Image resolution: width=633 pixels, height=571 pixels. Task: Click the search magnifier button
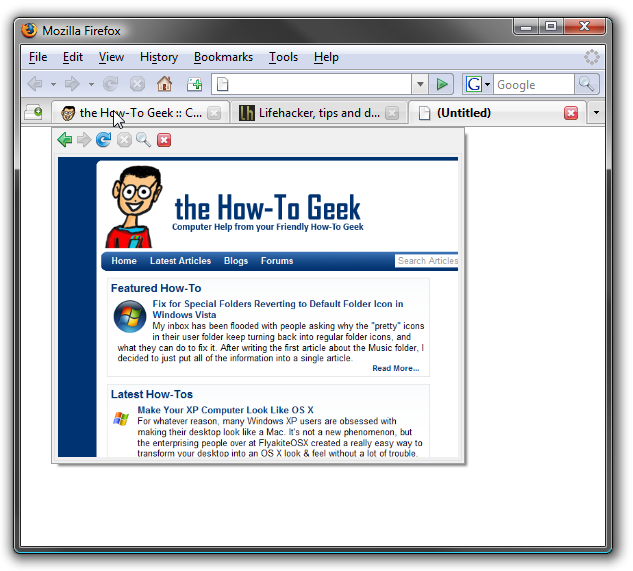587,84
